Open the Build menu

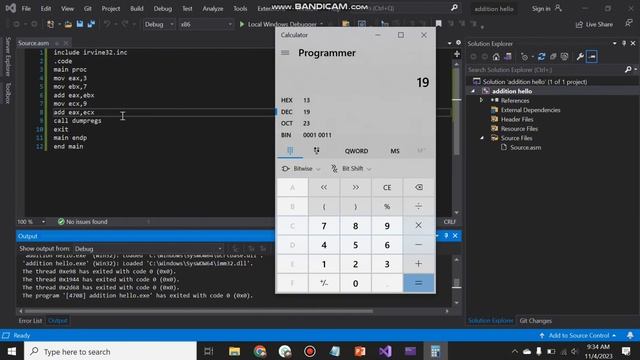(136, 8)
